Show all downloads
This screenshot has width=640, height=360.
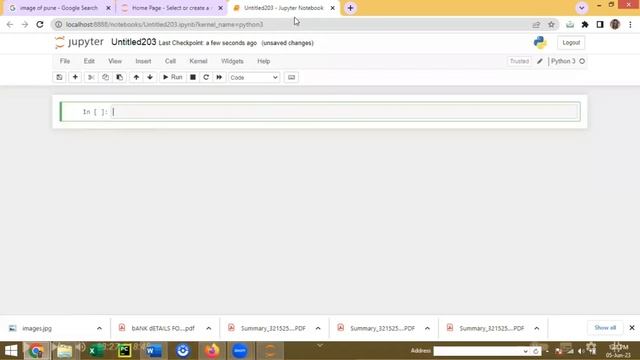tap(605, 328)
